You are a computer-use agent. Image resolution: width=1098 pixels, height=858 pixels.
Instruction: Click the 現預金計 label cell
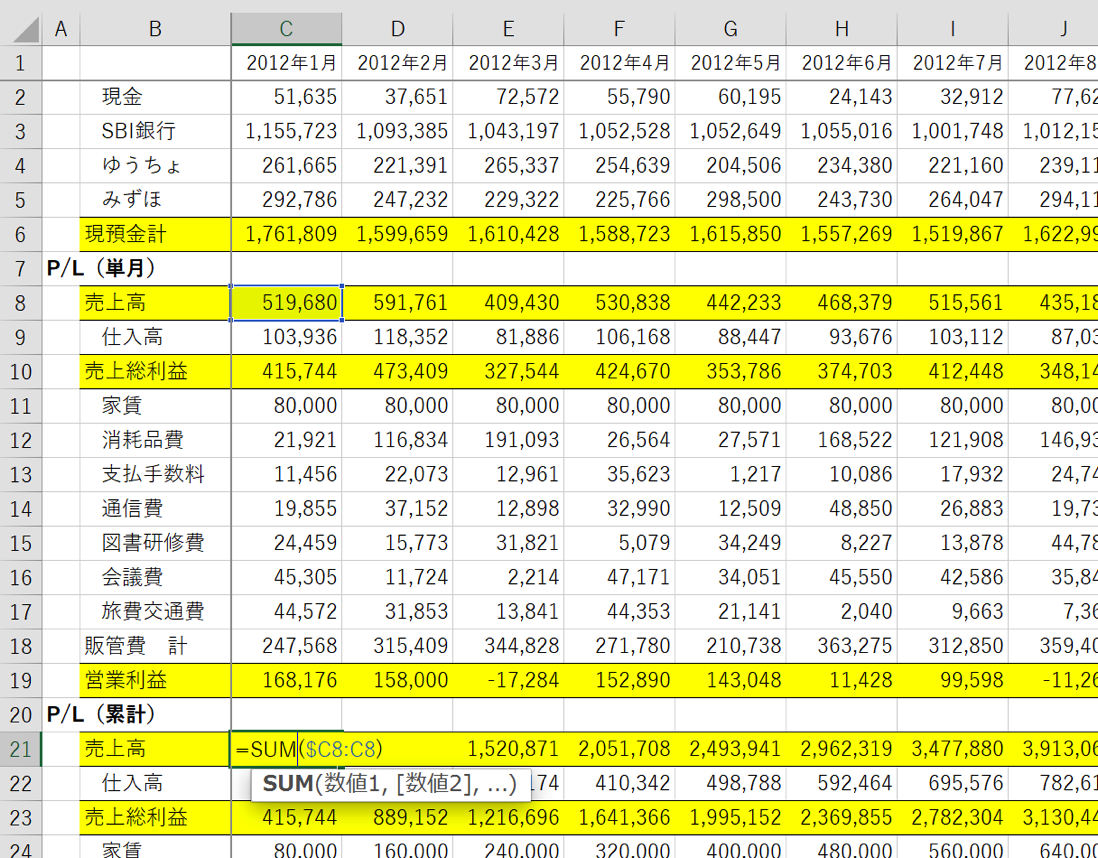[155, 235]
